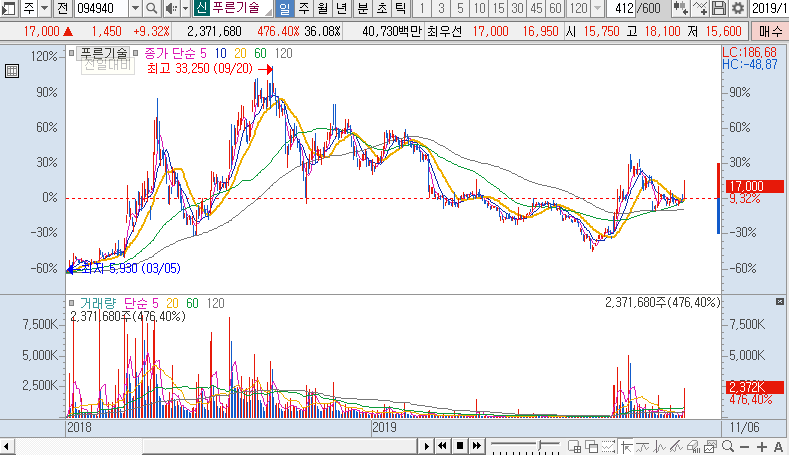Click the 전일대비 button in chart

point(108,65)
